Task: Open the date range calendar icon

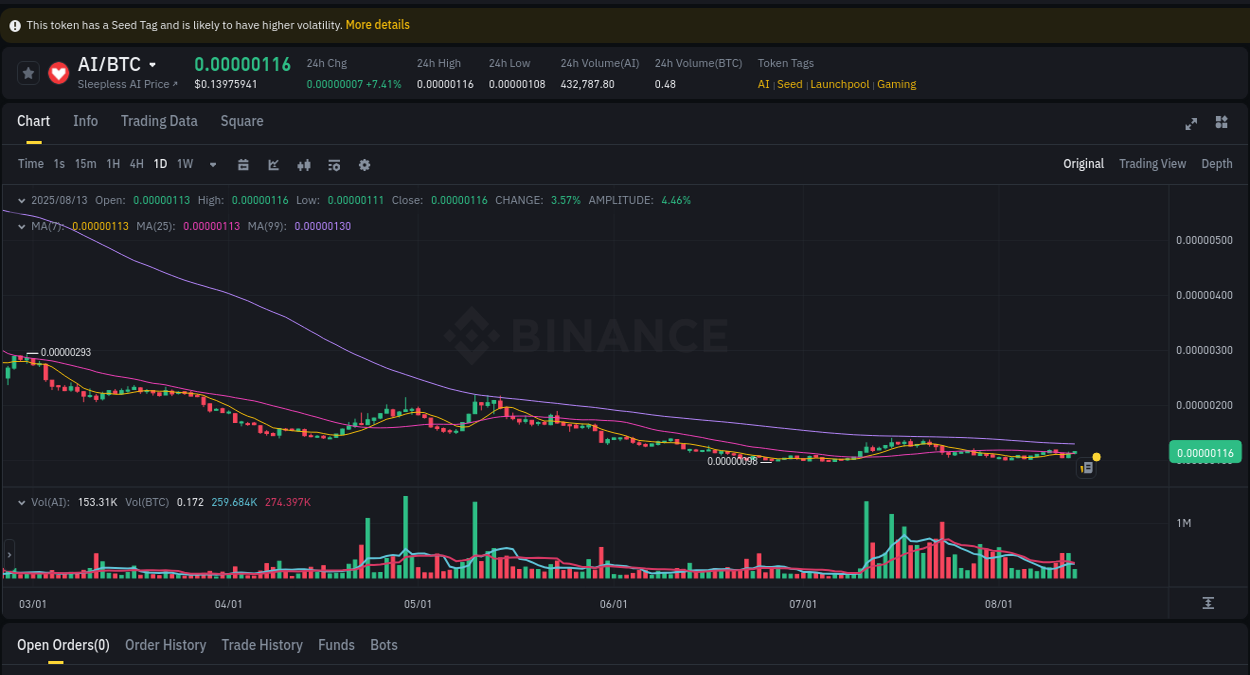Action: coord(243,164)
